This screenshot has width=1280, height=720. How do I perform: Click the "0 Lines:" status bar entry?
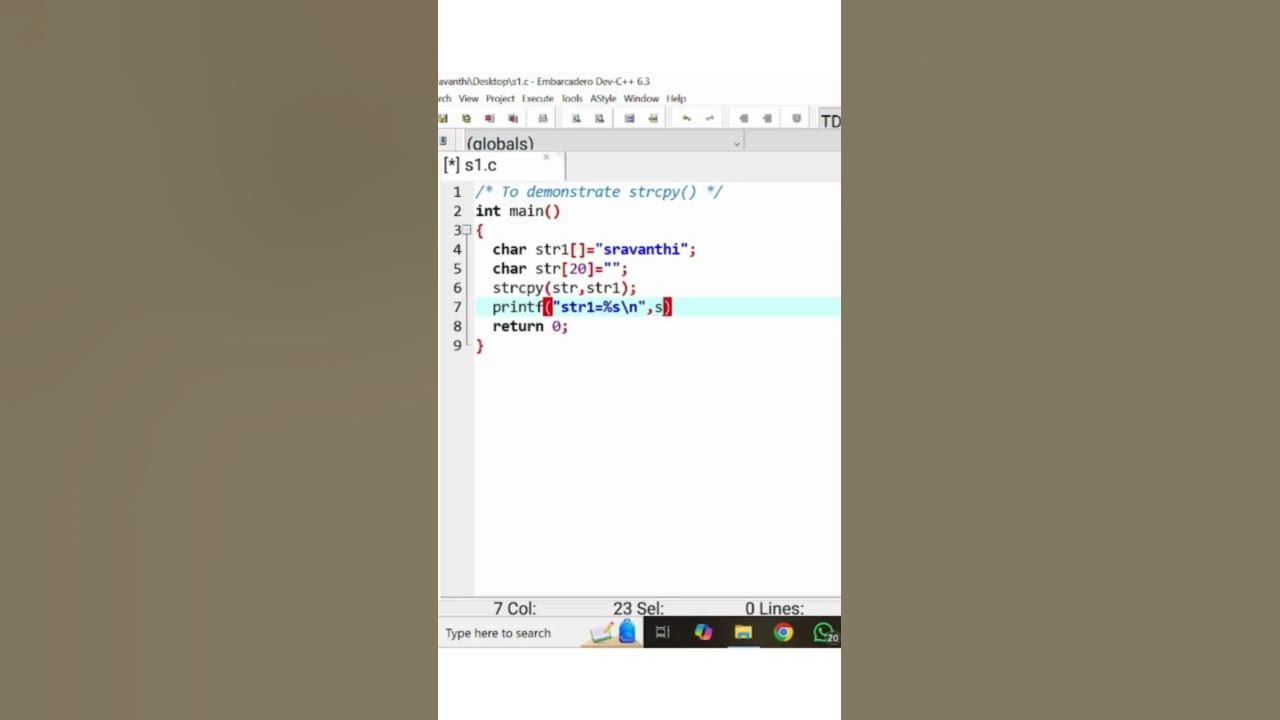click(774, 608)
